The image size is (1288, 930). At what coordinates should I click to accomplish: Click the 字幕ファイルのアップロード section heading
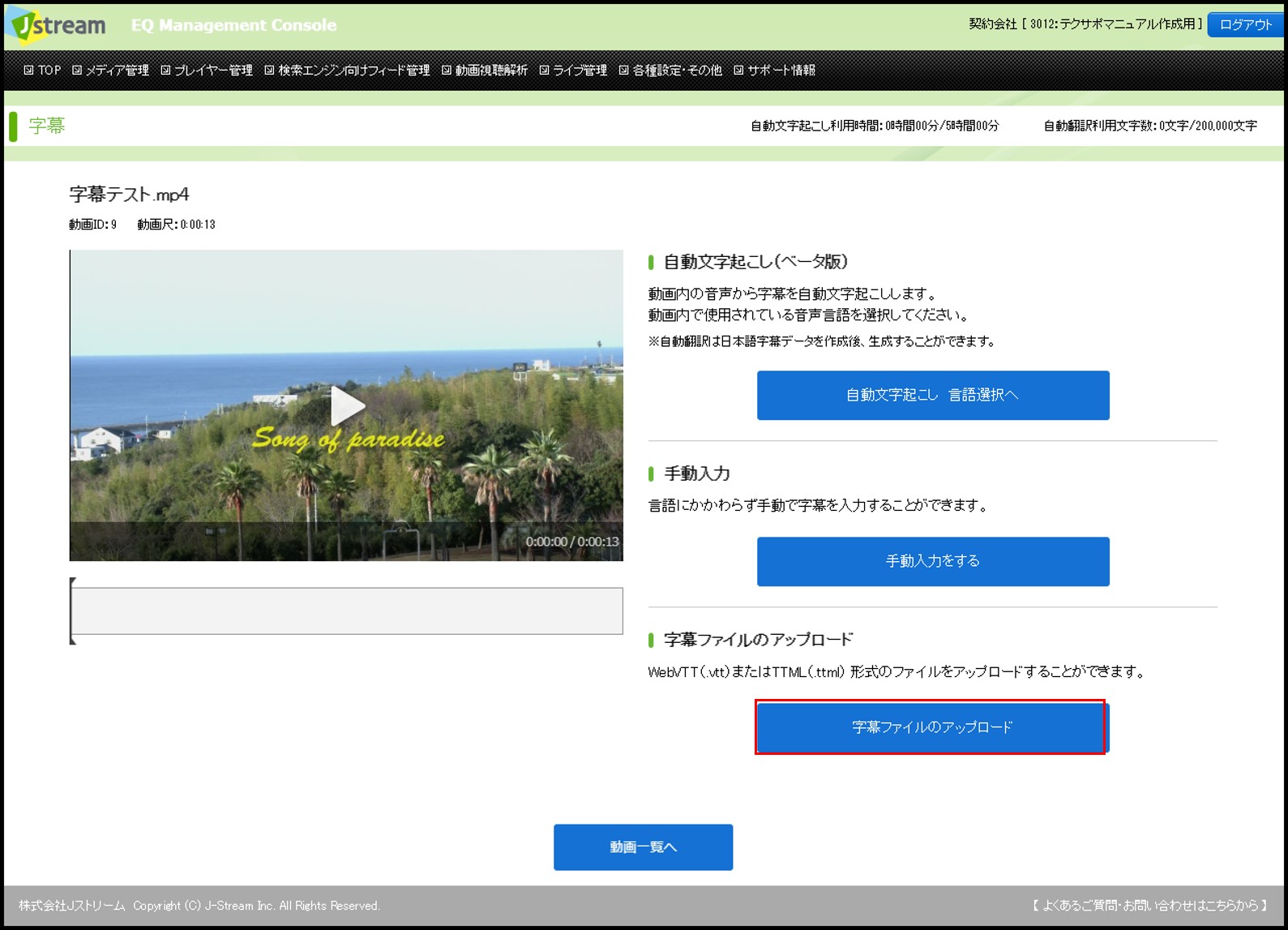[758, 640]
